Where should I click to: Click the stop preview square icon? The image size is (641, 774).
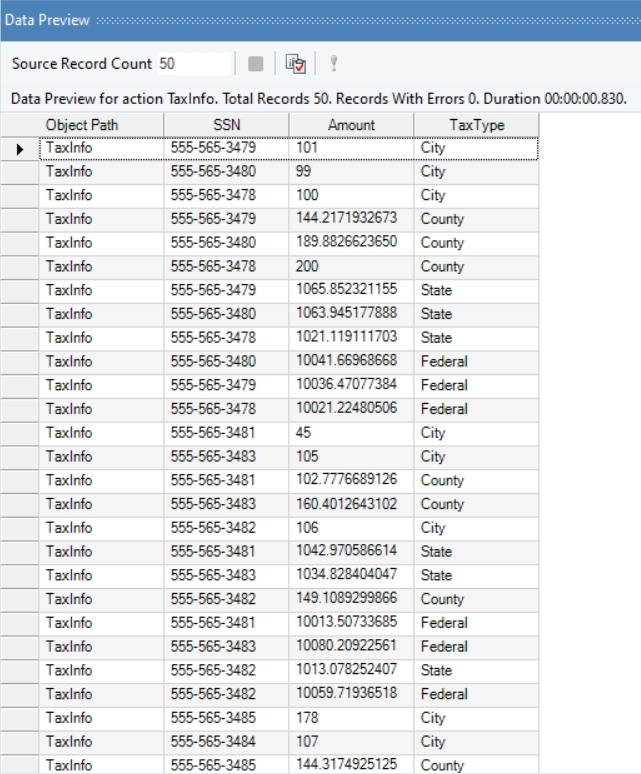(x=256, y=64)
